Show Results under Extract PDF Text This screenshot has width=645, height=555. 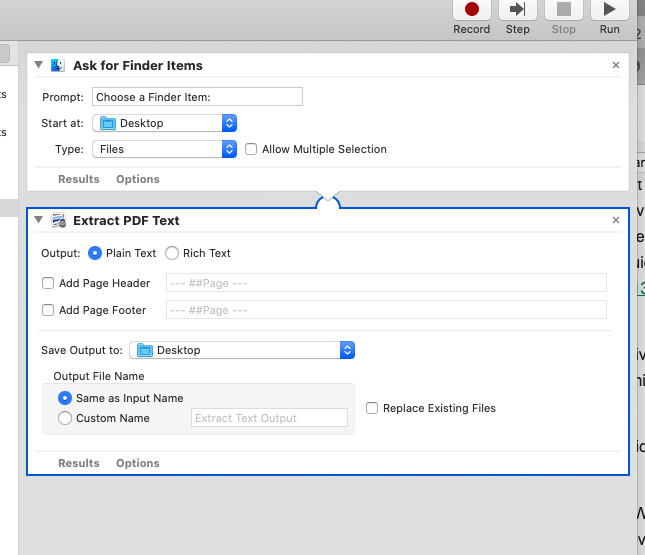point(79,463)
